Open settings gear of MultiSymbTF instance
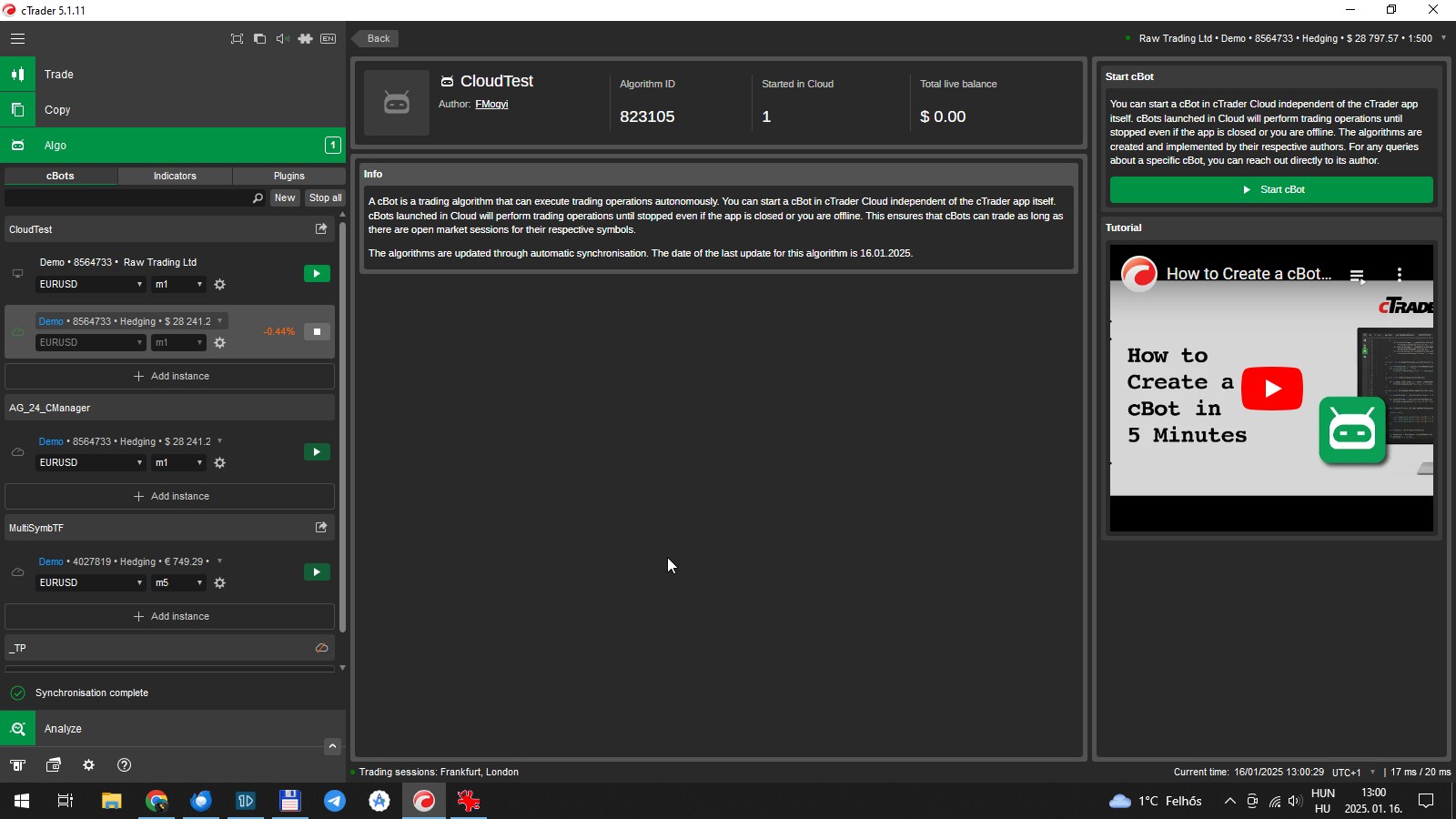Viewport: 1456px width, 819px height. (219, 582)
